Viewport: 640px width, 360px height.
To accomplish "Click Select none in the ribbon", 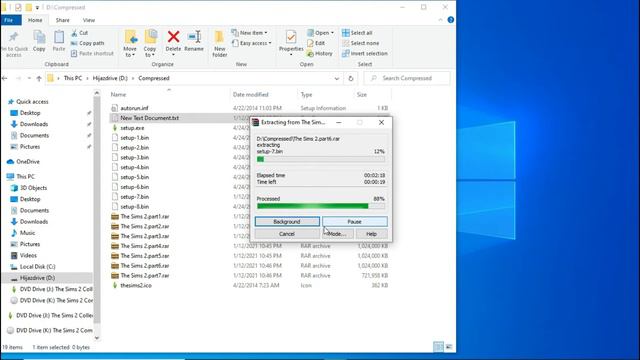I will pos(360,43).
